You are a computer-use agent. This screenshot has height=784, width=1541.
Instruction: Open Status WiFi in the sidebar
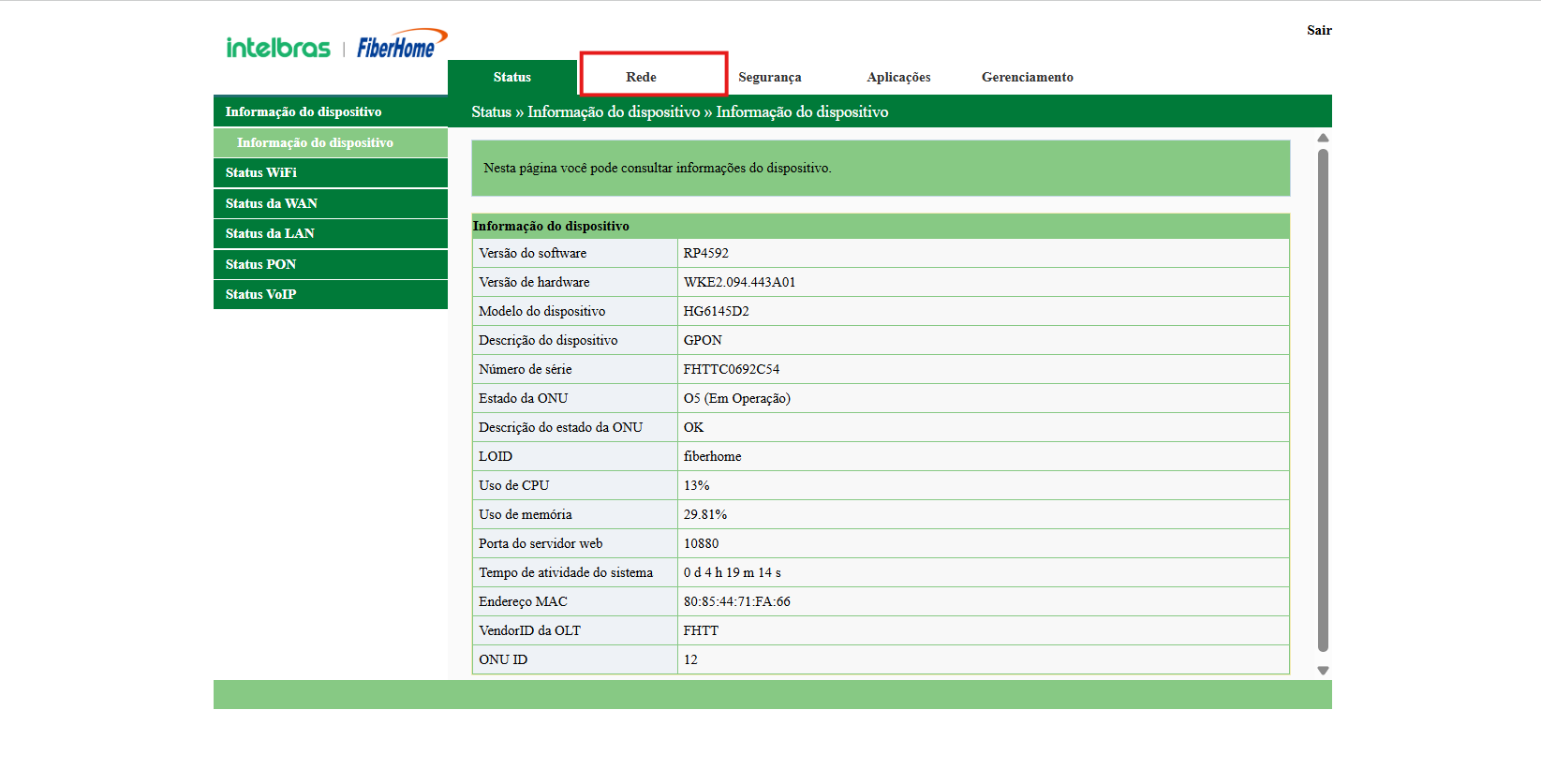261,172
